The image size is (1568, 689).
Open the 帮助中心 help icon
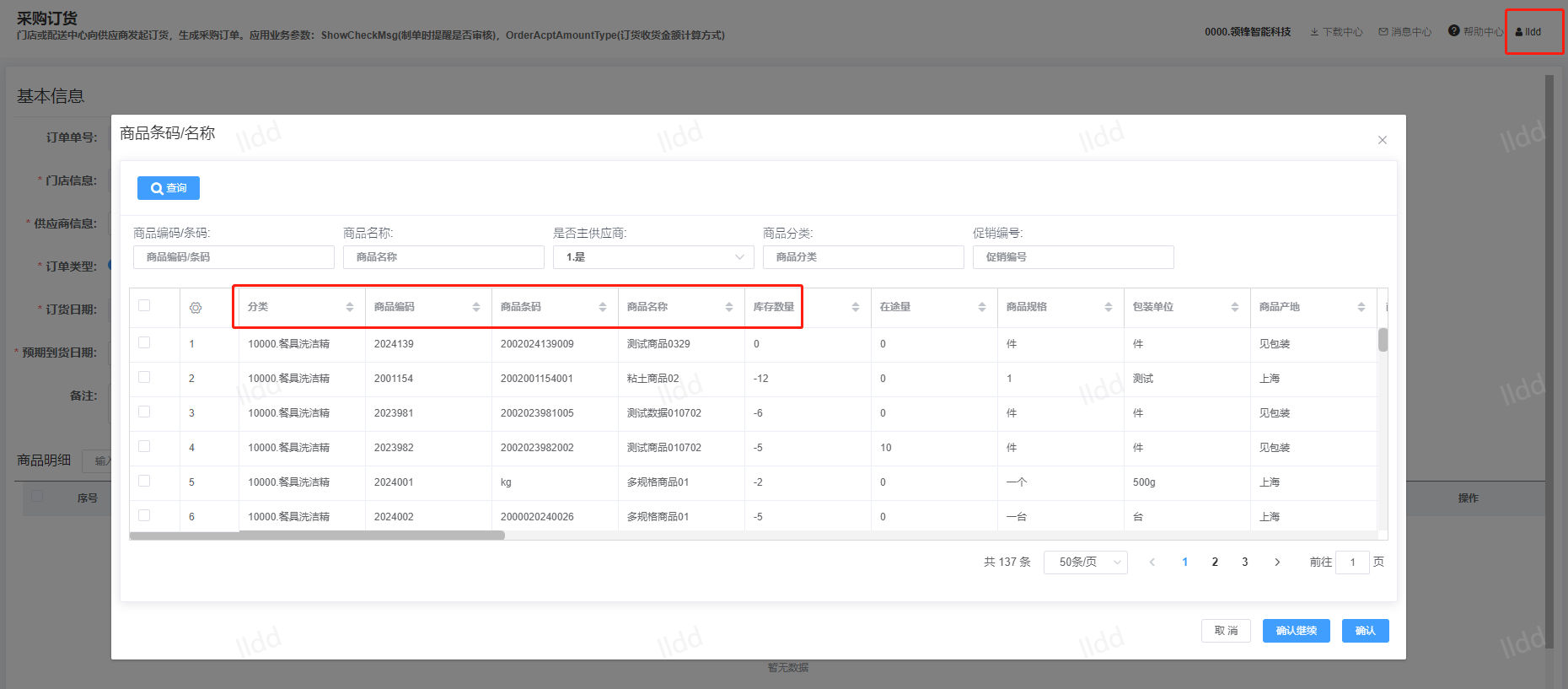click(1454, 31)
